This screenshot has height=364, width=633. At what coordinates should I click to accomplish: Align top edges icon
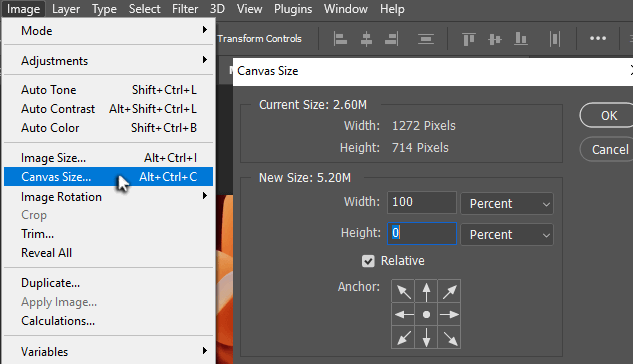click(x=468, y=39)
